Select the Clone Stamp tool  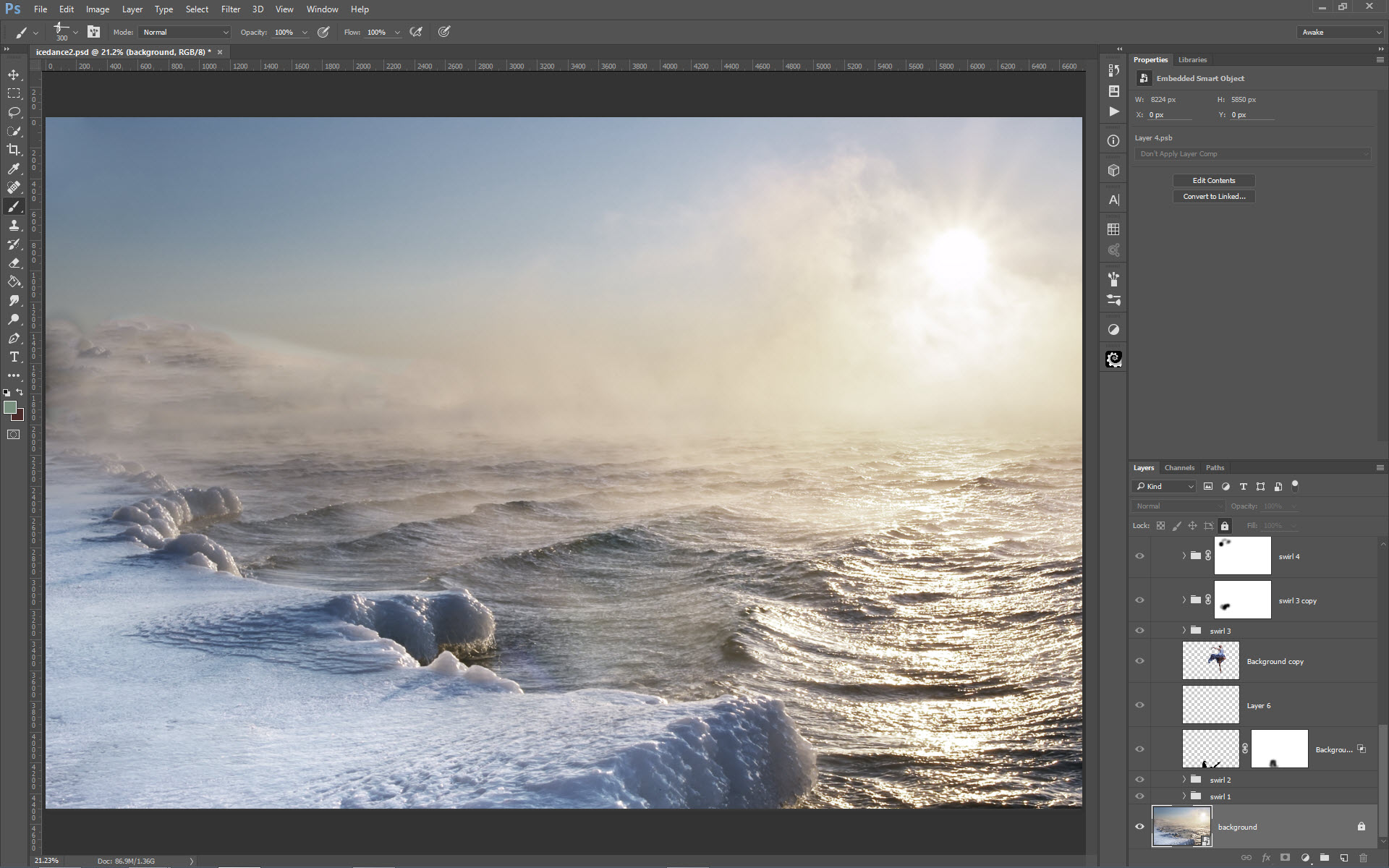click(x=14, y=226)
